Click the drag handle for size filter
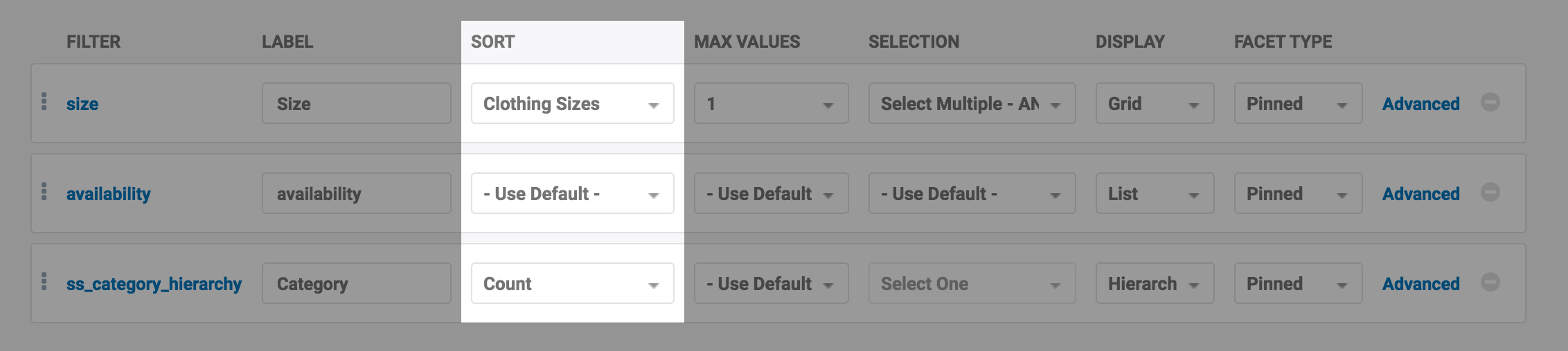 tap(44, 102)
